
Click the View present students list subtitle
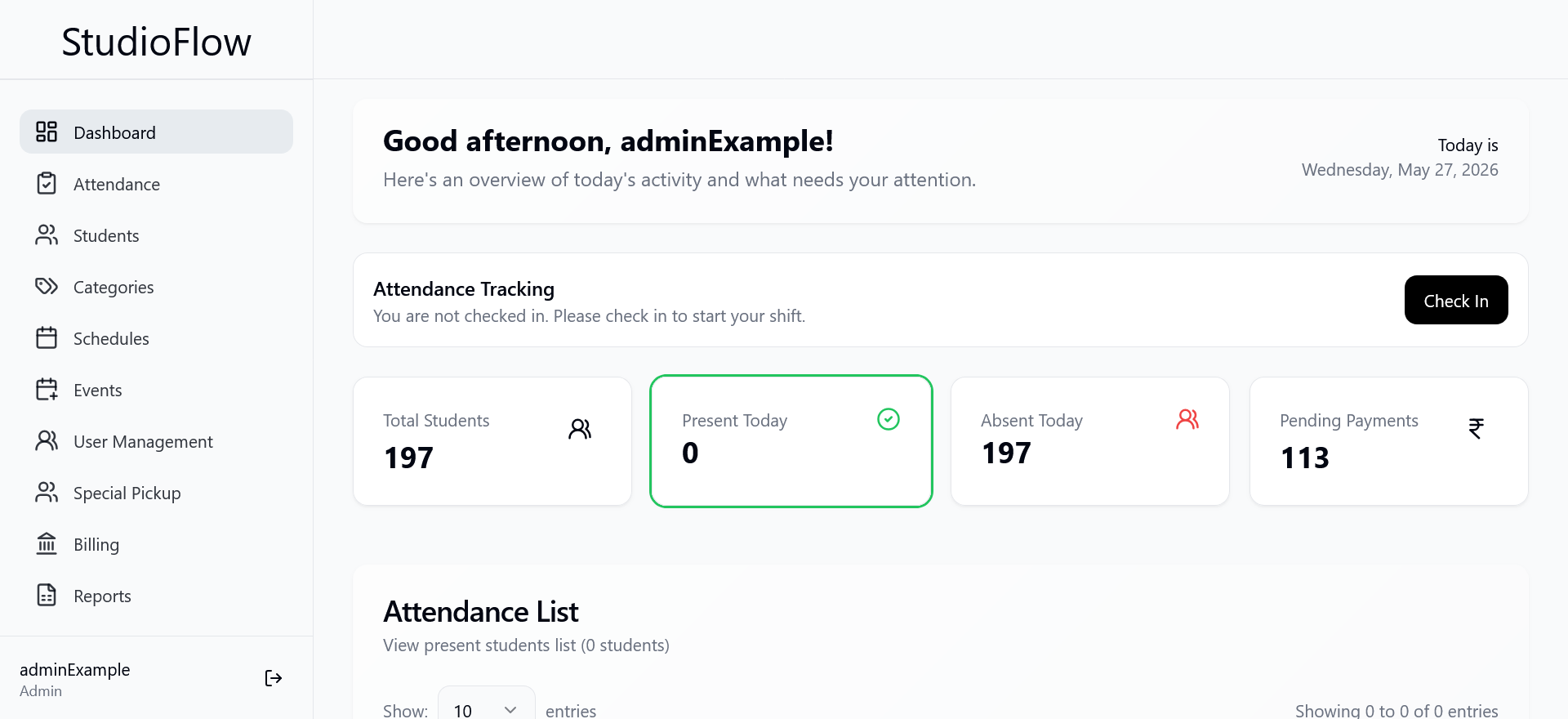526,645
